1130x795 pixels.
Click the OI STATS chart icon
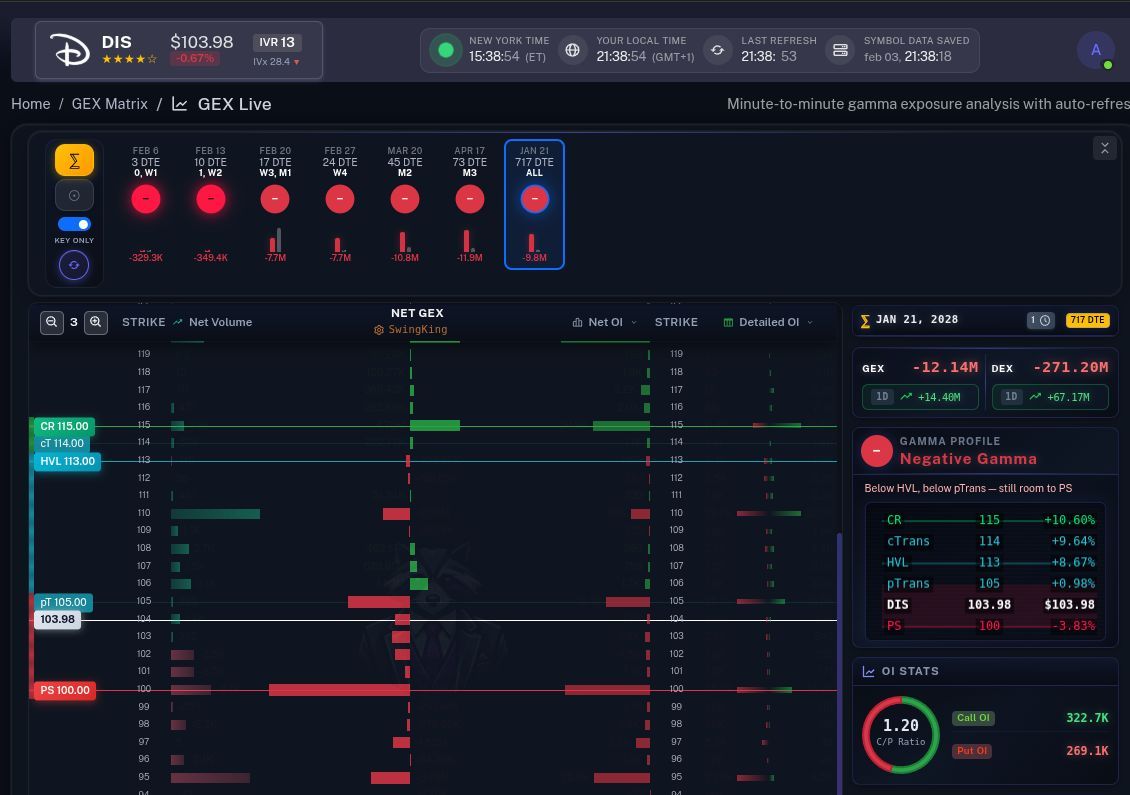(868, 672)
